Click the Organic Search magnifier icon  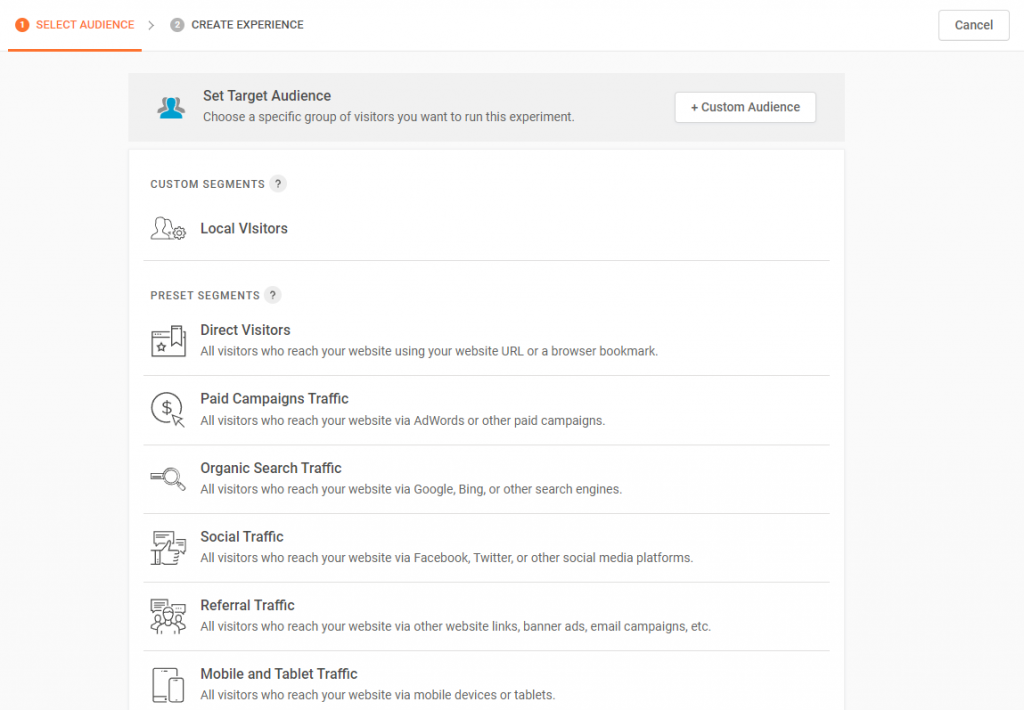(x=168, y=479)
